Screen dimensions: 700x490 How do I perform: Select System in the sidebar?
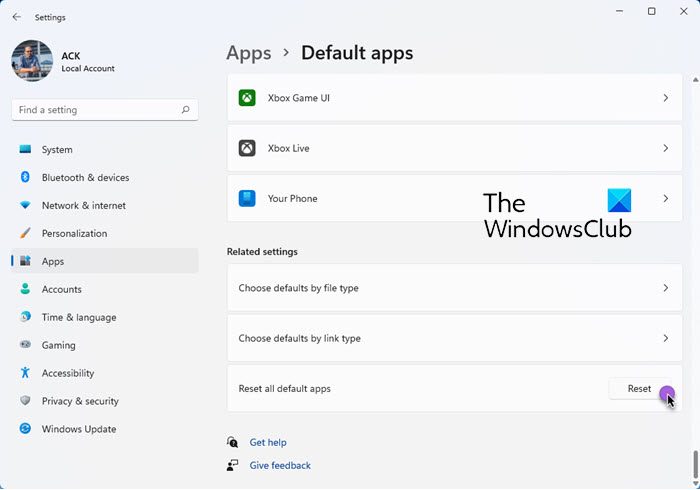point(57,150)
